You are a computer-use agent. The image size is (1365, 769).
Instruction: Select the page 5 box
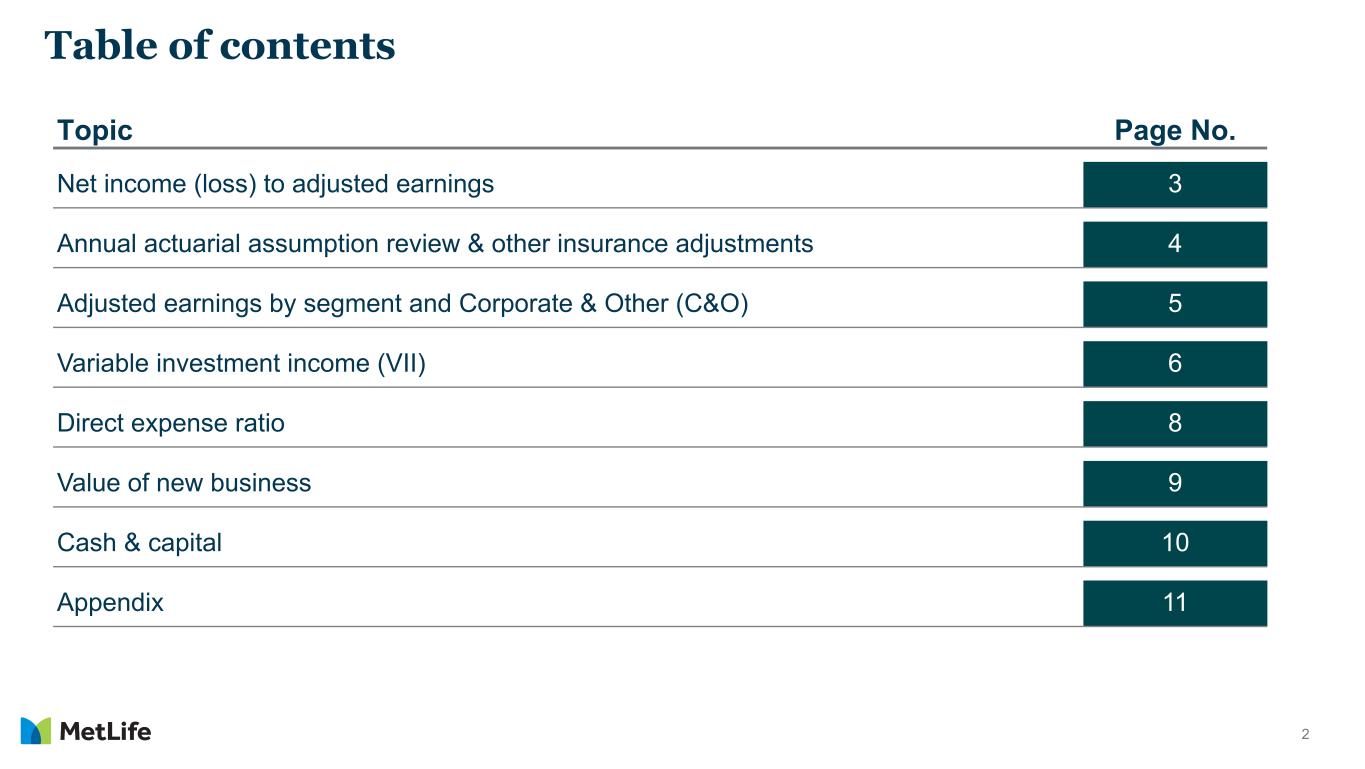pyautogui.click(x=1174, y=304)
